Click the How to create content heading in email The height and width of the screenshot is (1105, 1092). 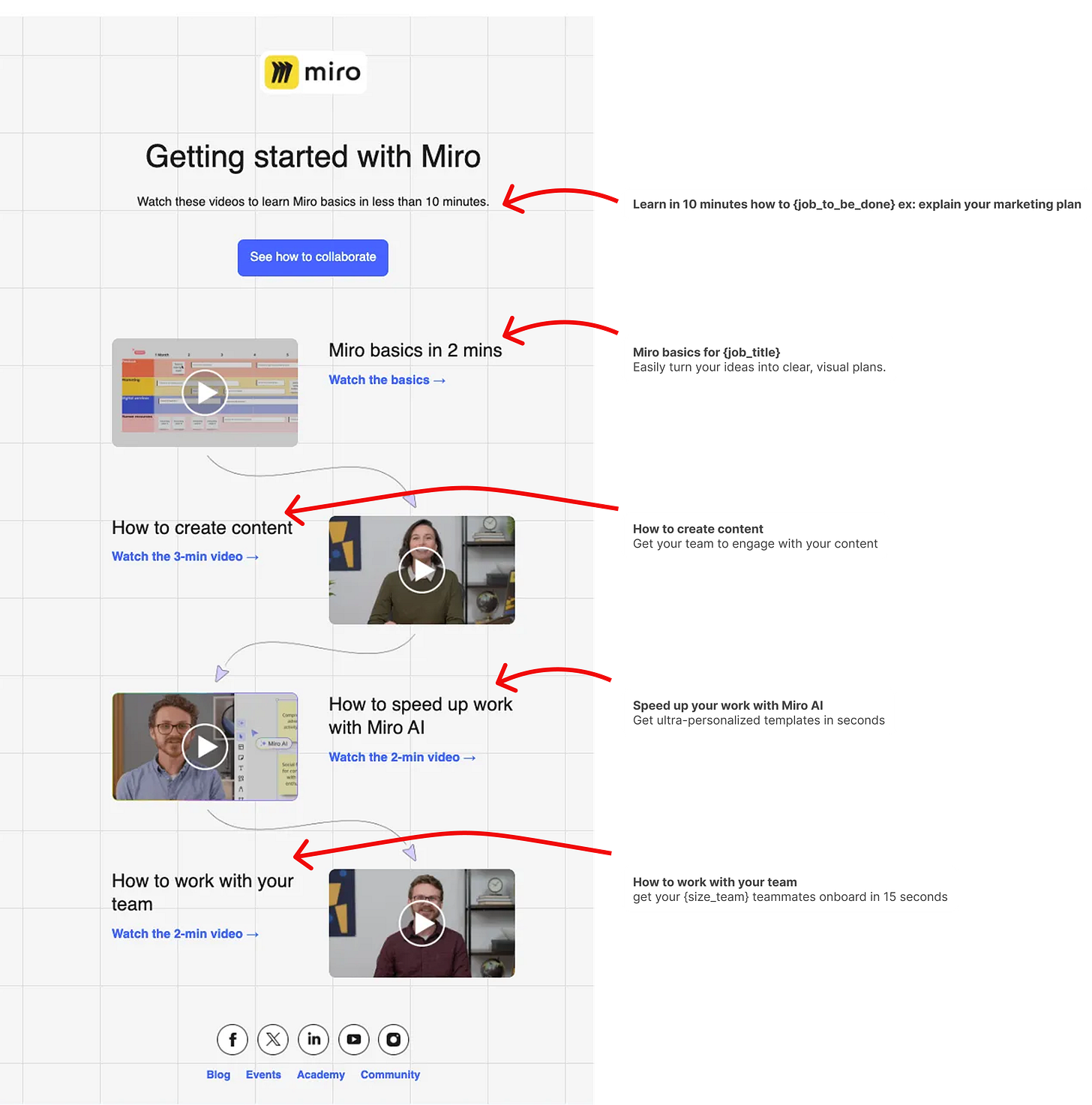point(202,528)
